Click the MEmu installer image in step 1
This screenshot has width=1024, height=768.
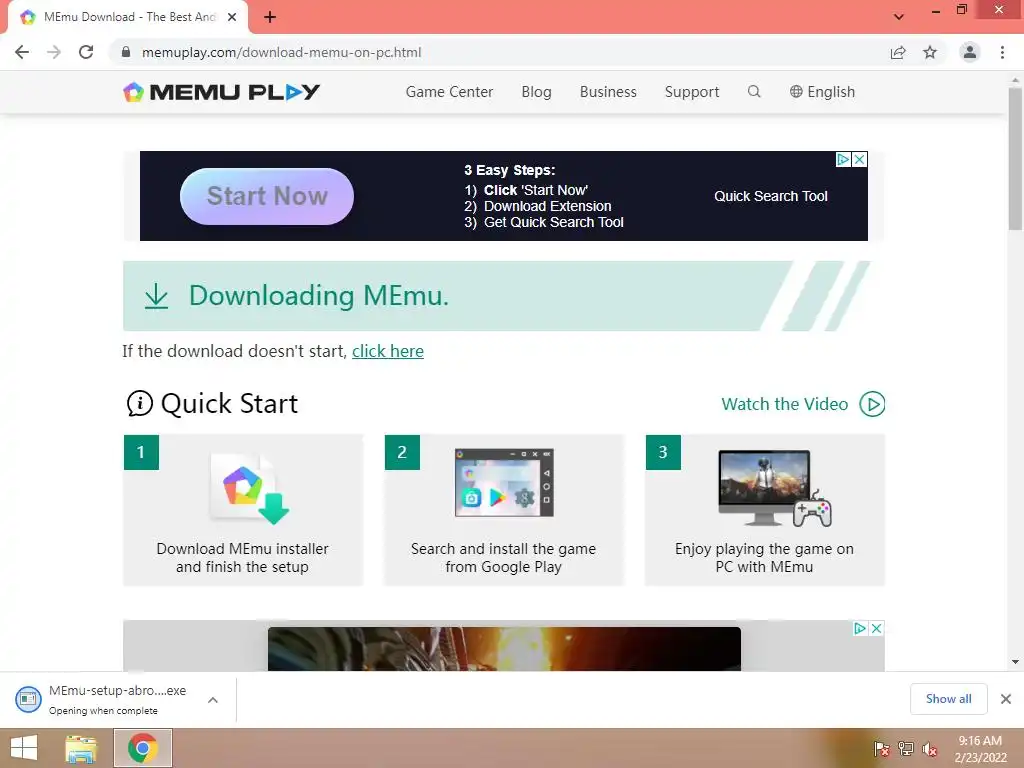249,488
